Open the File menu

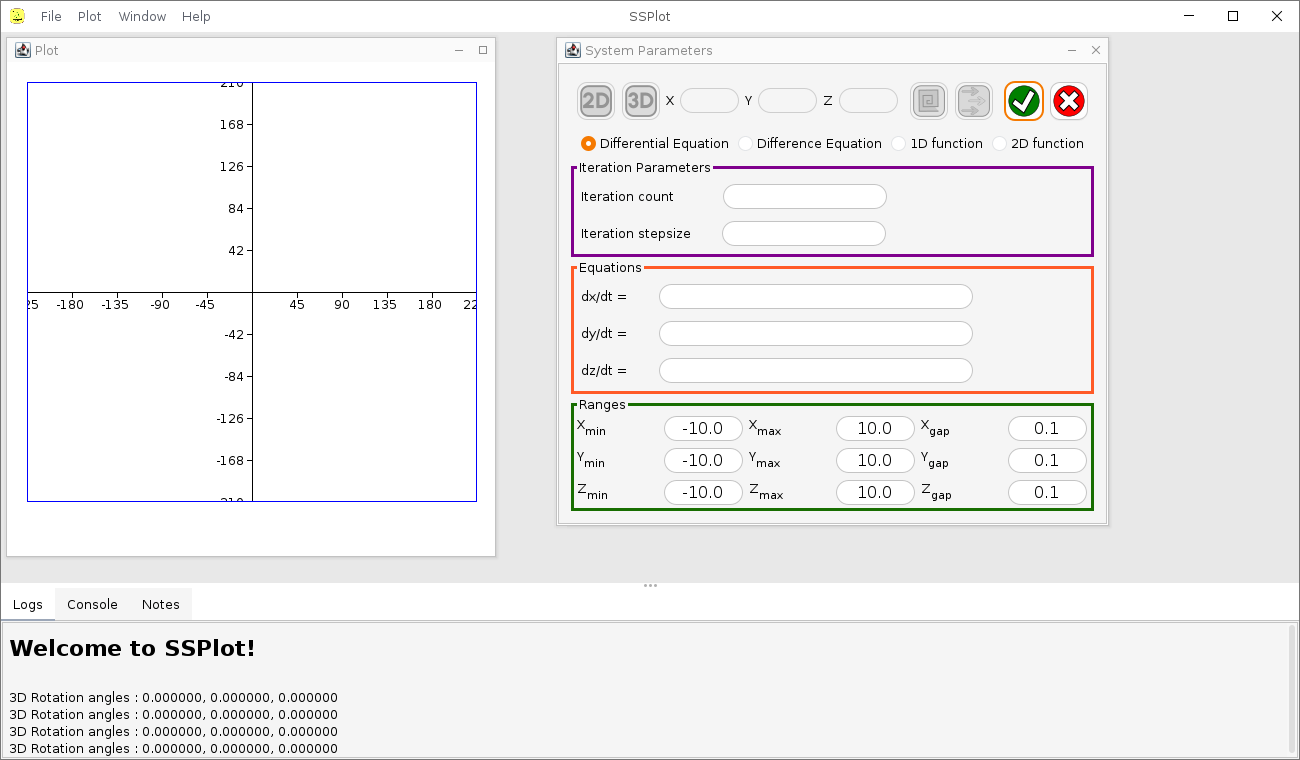(51, 16)
